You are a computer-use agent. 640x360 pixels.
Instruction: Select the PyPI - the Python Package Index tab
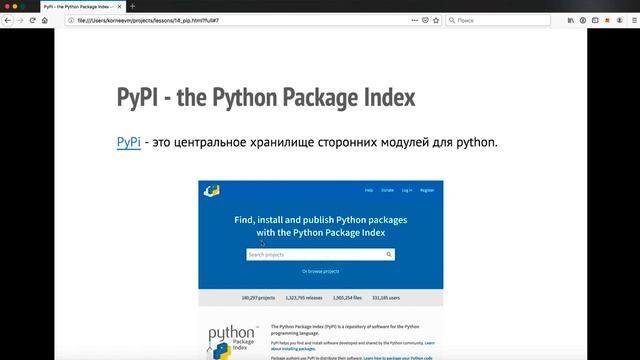coord(83,7)
